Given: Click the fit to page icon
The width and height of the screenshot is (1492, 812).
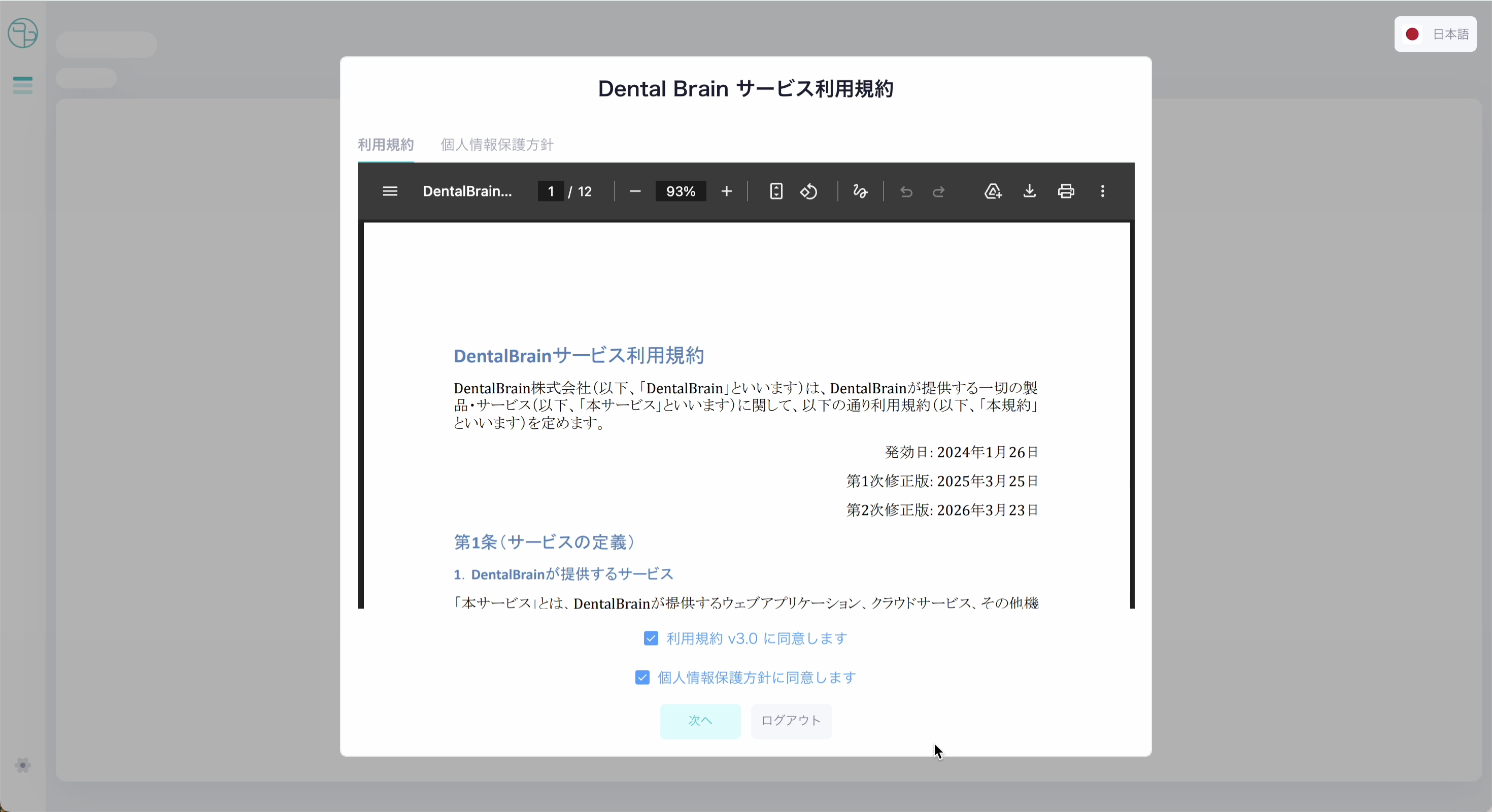Looking at the screenshot, I should pyautogui.click(x=776, y=192).
